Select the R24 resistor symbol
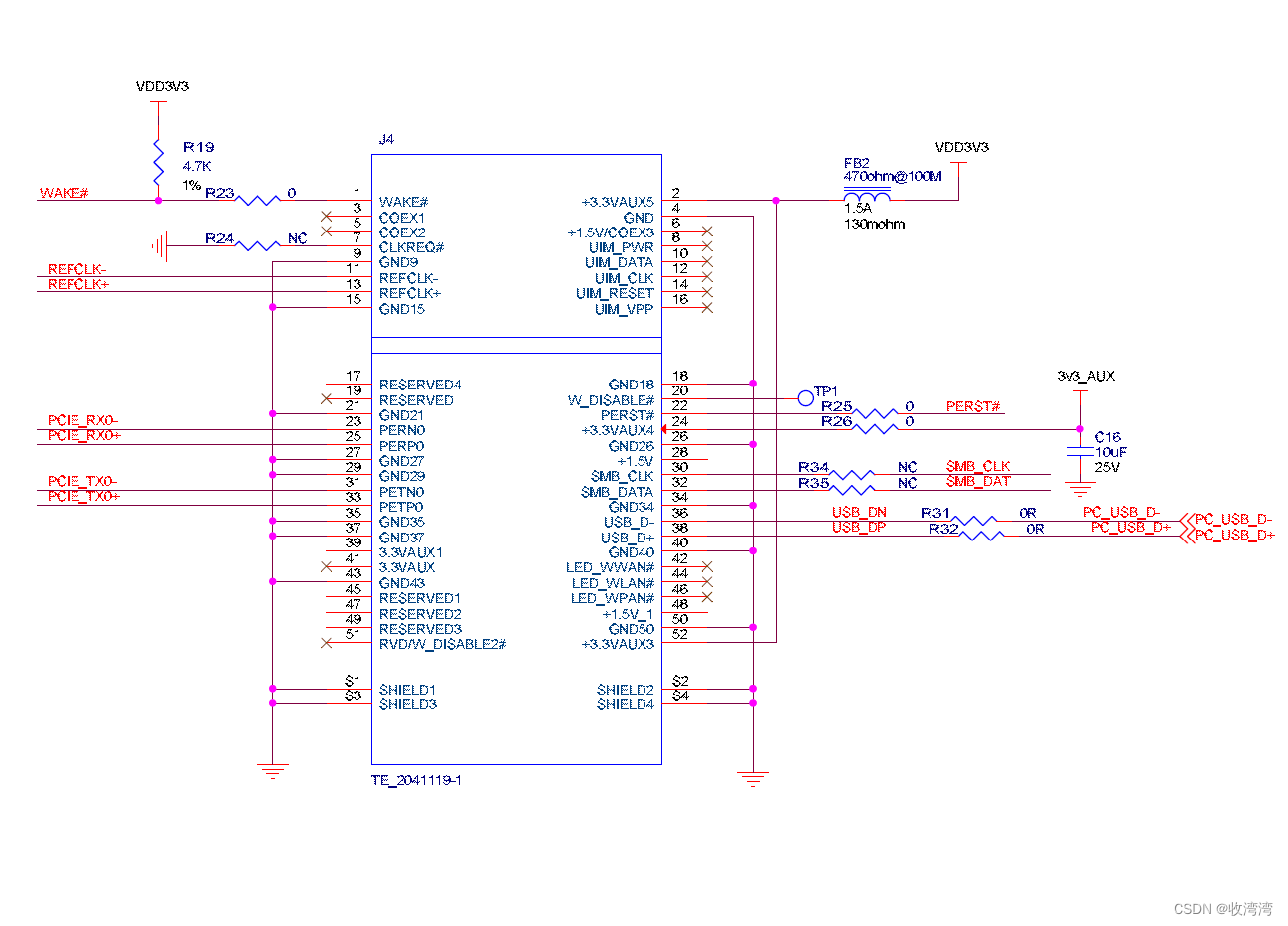The image size is (1288, 926). click(x=260, y=245)
